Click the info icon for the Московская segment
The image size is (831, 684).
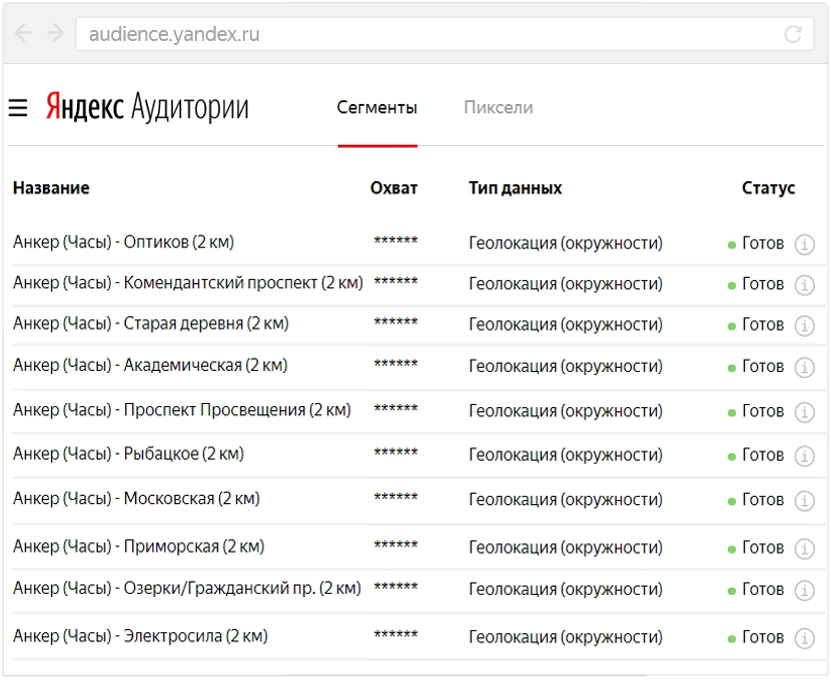coord(804,500)
